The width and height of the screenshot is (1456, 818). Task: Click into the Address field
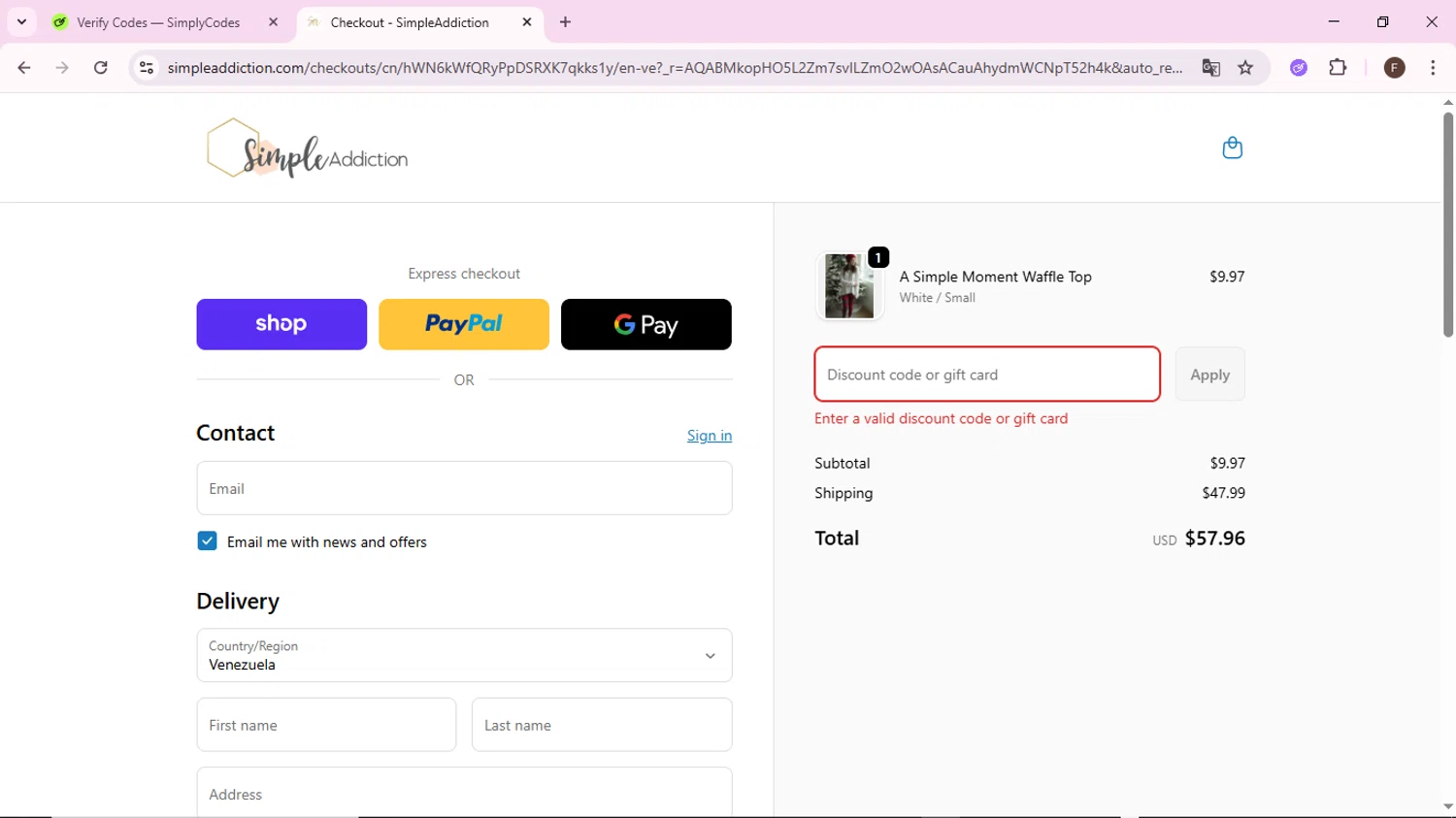point(464,793)
